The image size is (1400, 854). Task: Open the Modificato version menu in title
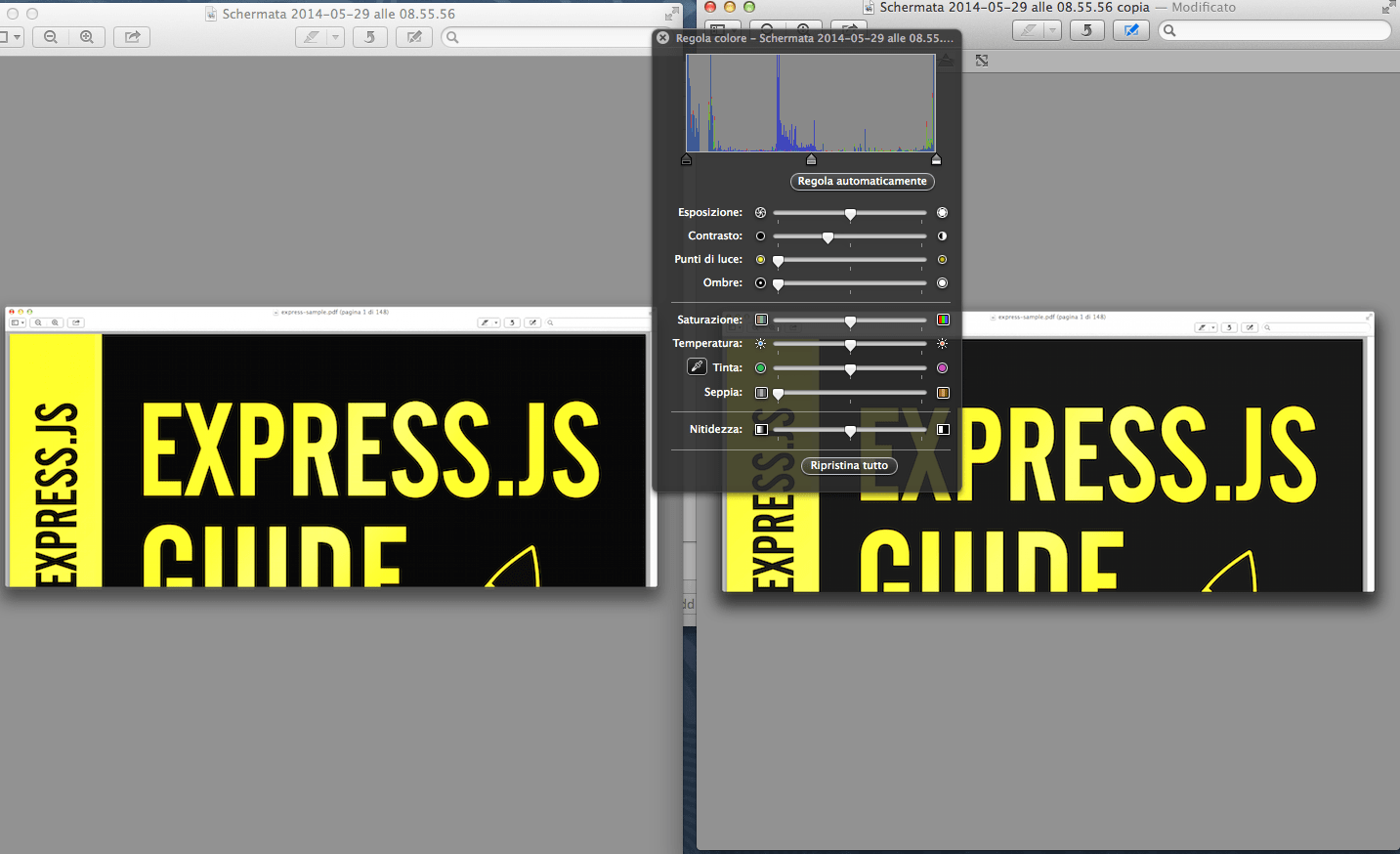1204,7
